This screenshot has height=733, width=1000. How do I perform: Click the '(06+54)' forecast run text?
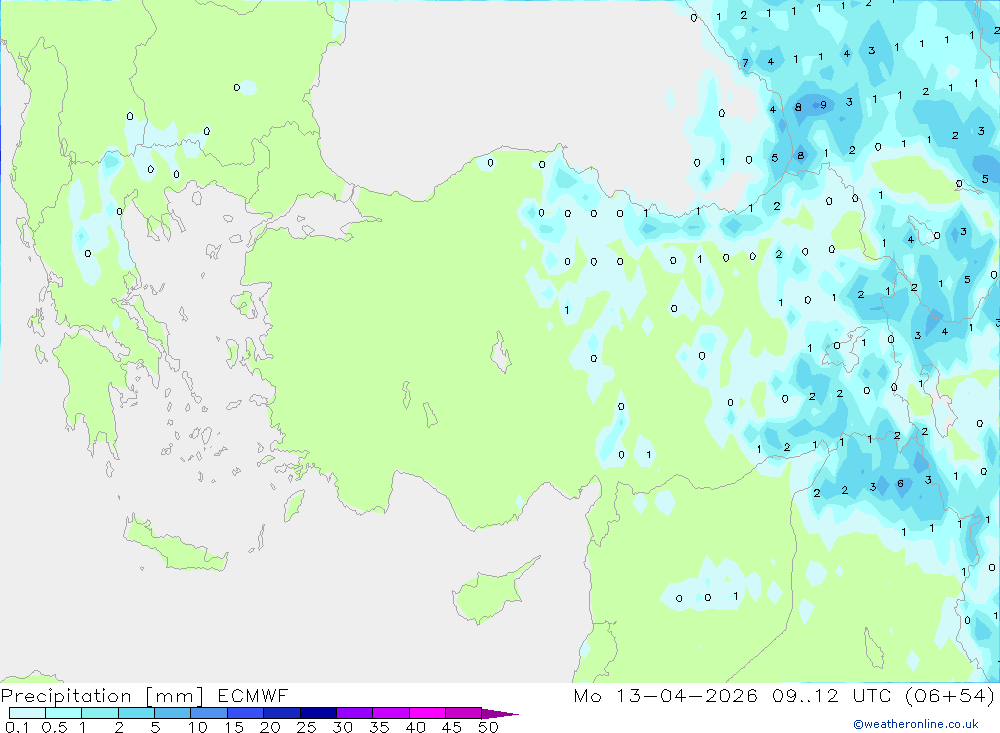(950, 695)
